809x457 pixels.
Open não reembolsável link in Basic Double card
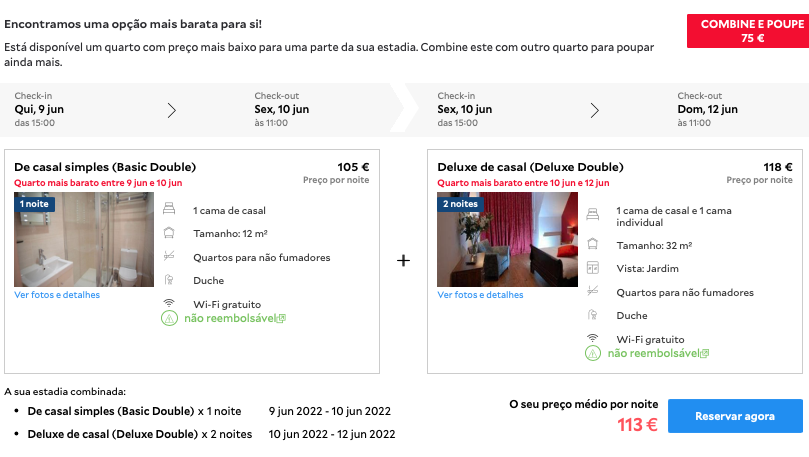[x=235, y=318]
